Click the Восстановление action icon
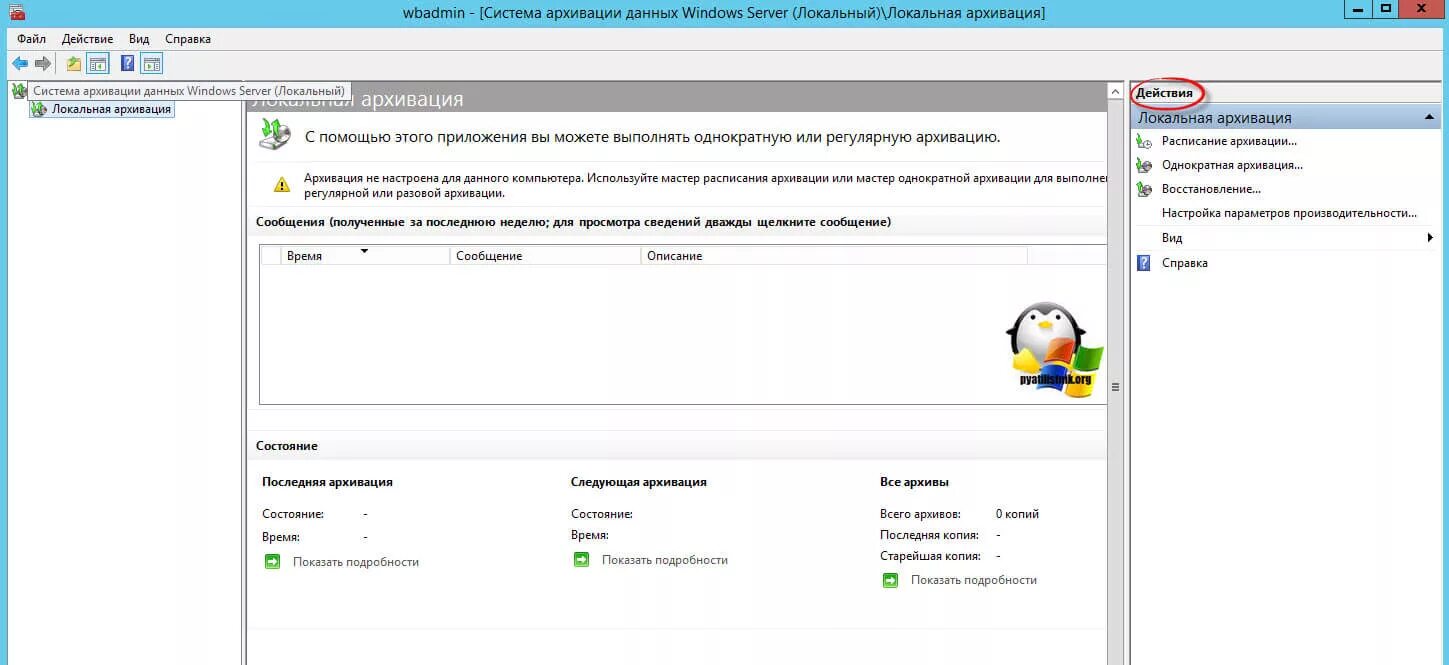Image resolution: width=1449 pixels, height=665 pixels. point(1145,189)
